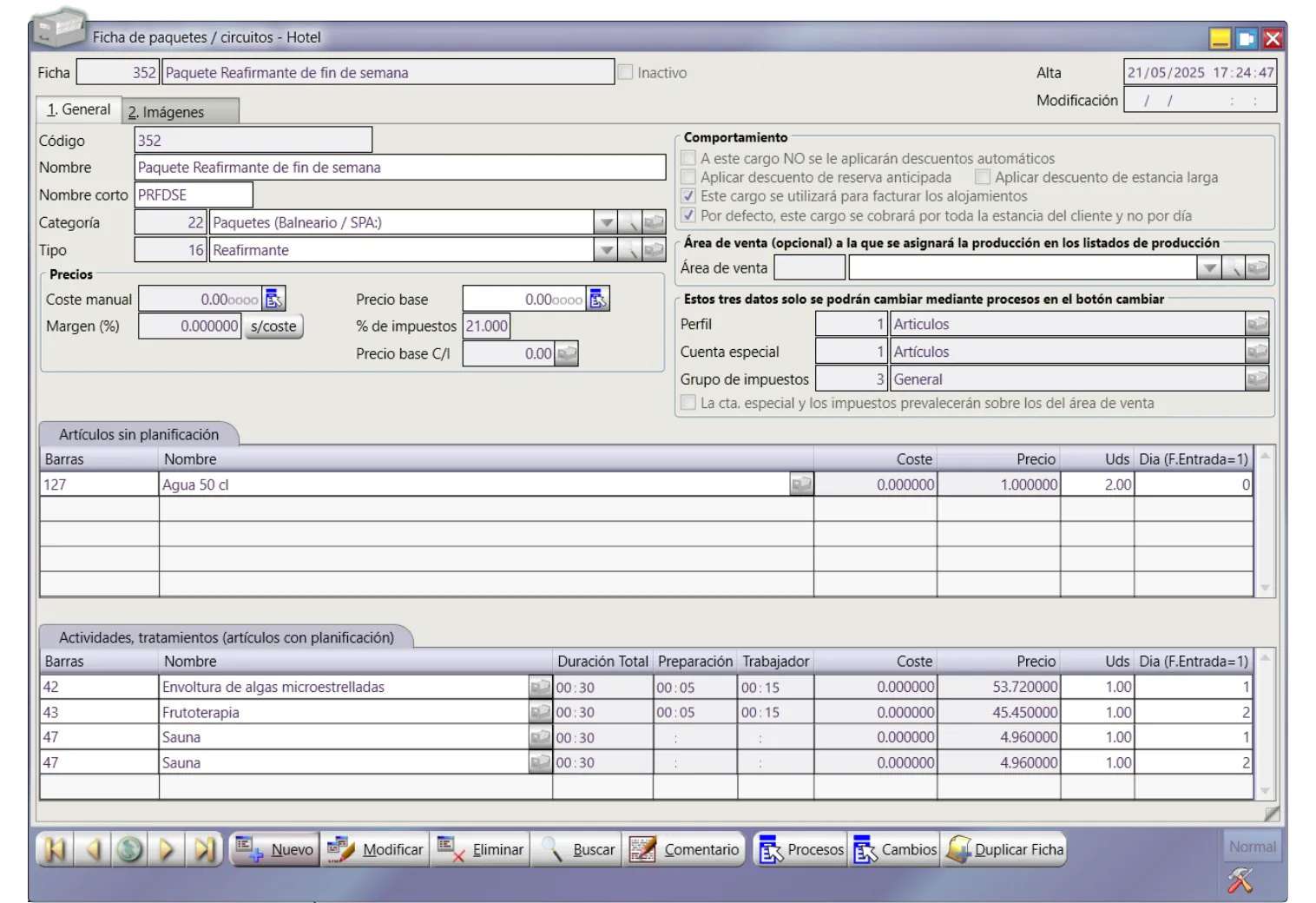The height and width of the screenshot is (903, 1316).
Task: Jump to the last record
Action: pyautogui.click(x=205, y=849)
